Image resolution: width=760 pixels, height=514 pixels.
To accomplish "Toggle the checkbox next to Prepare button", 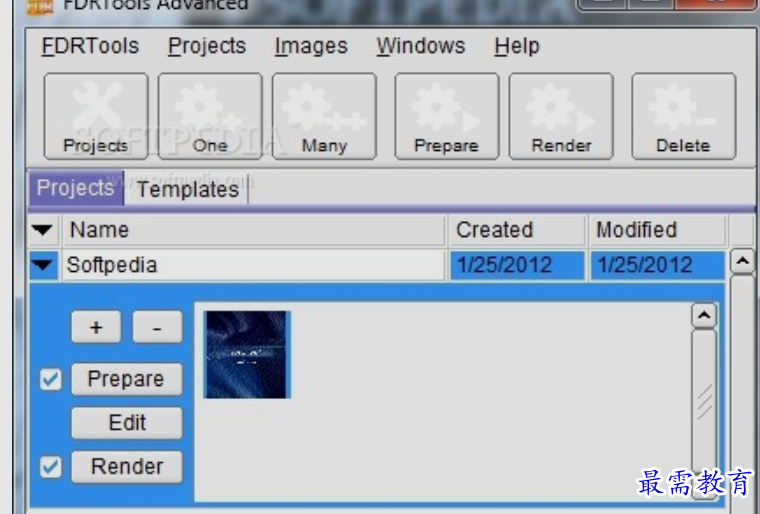I will point(50,379).
